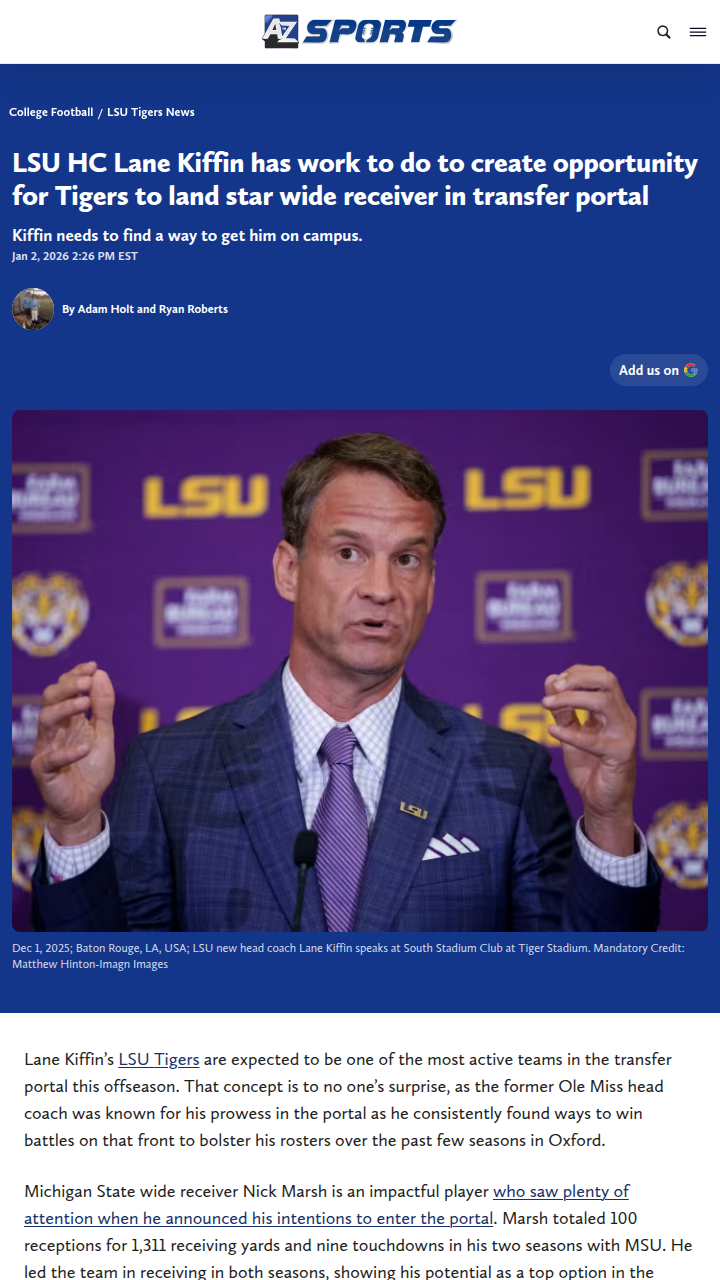720x1280 pixels.
Task: Click the first paragraph about transfer portal
Action: 348,1099
